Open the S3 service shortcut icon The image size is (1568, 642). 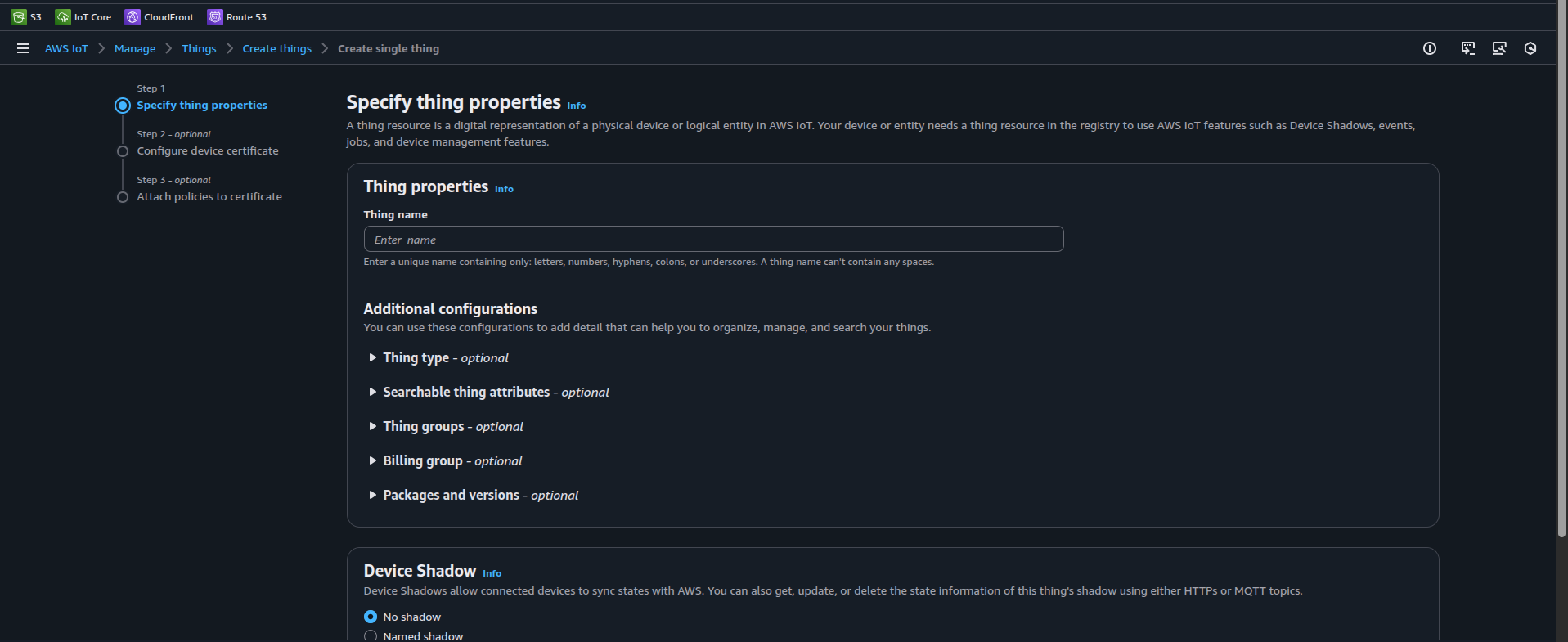[x=19, y=17]
